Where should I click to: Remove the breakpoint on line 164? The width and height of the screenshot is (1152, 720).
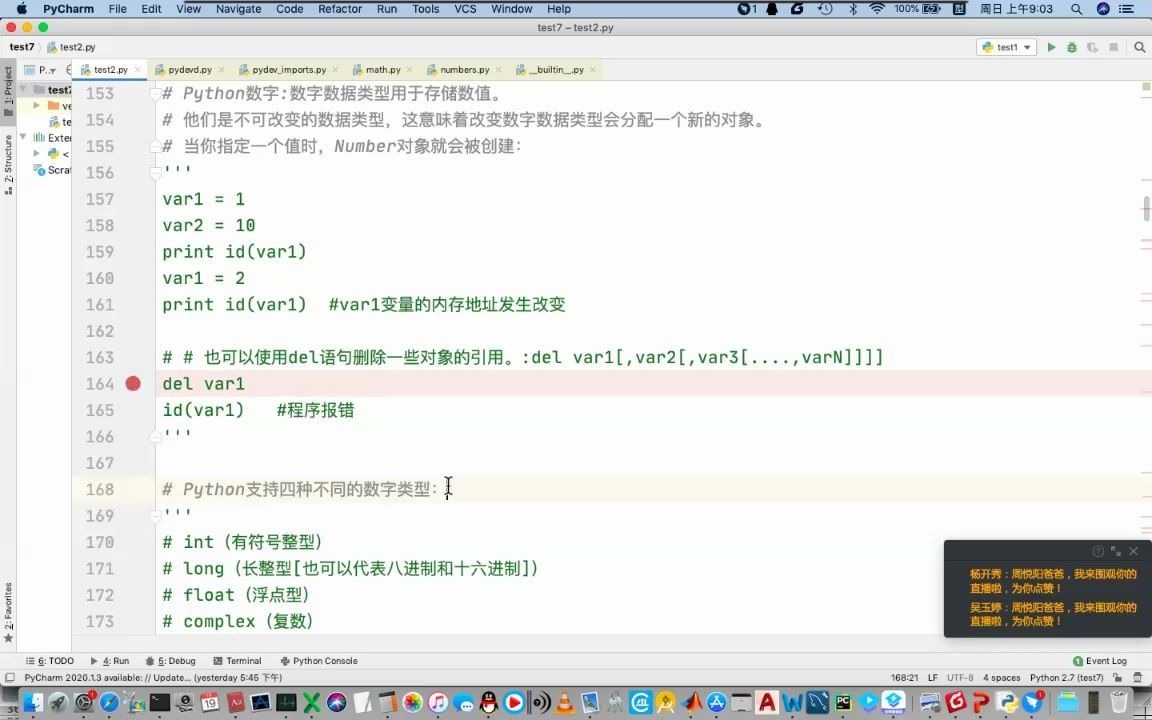click(x=133, y=383)
